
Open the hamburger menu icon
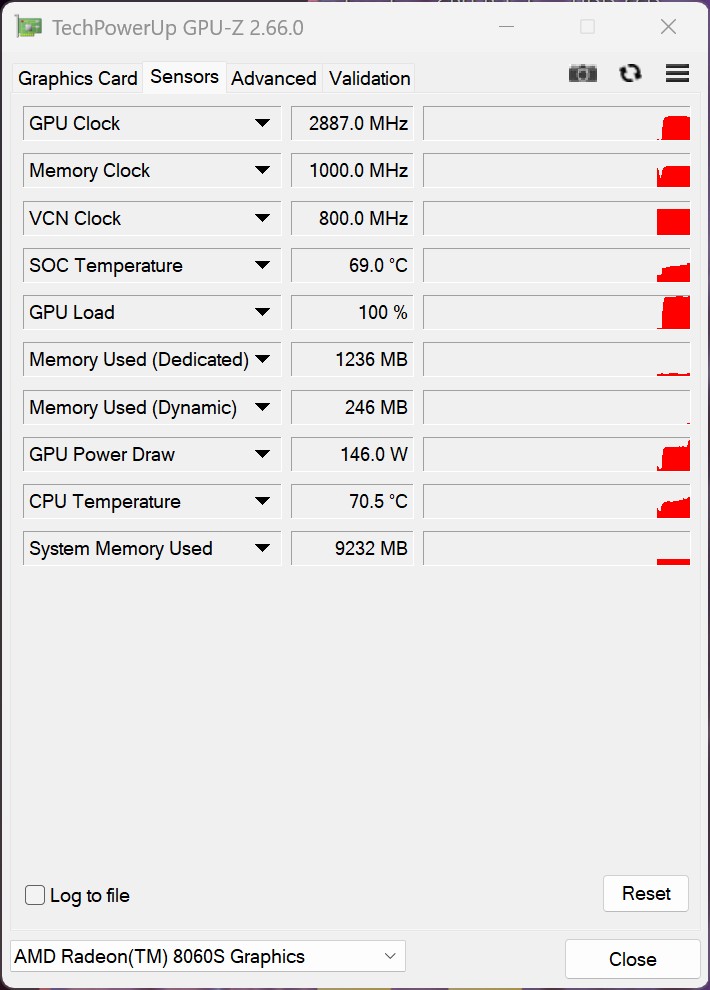coord(677,73)
